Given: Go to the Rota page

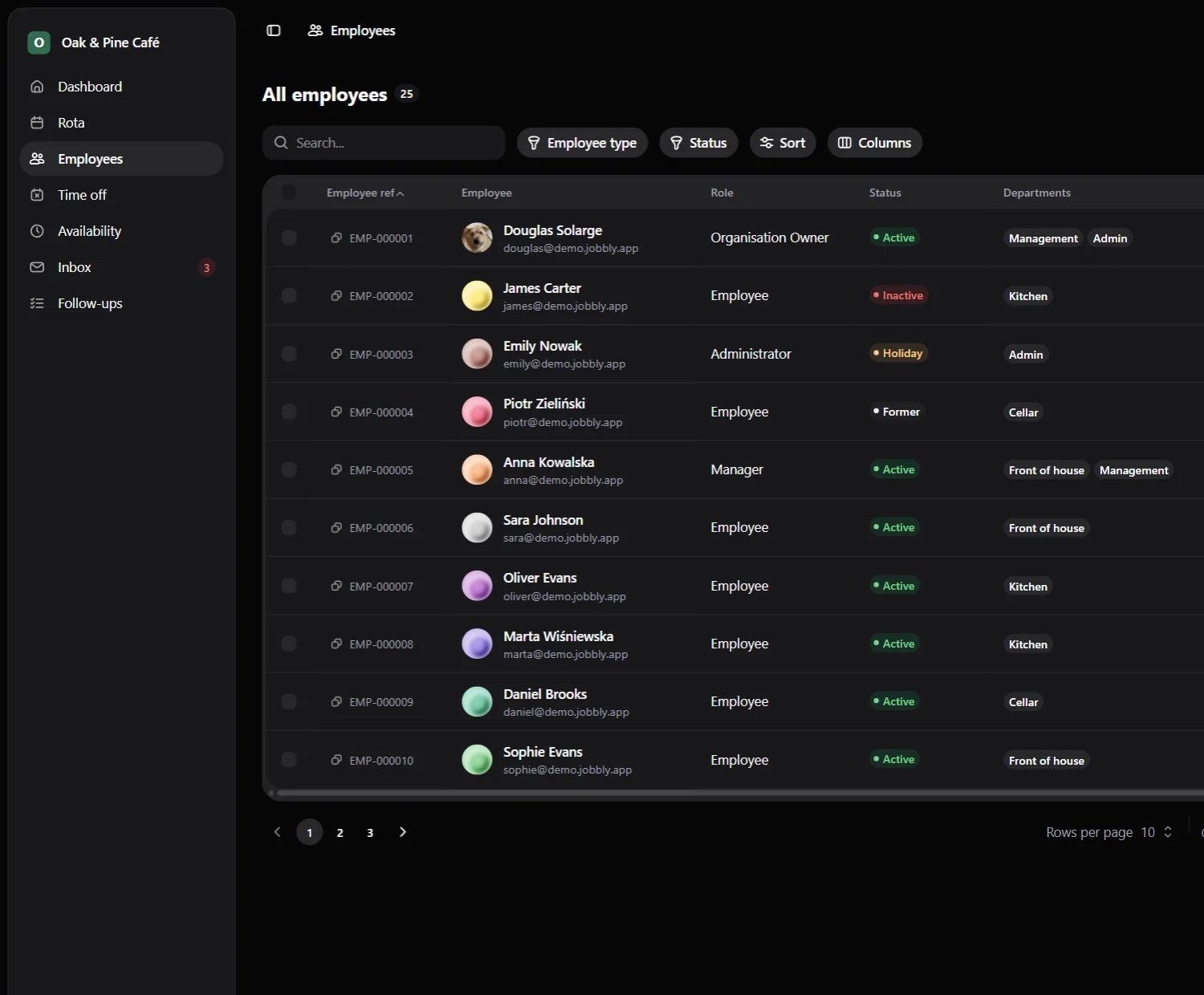Looking at the screenshot, I should click(x=121, y=123).
